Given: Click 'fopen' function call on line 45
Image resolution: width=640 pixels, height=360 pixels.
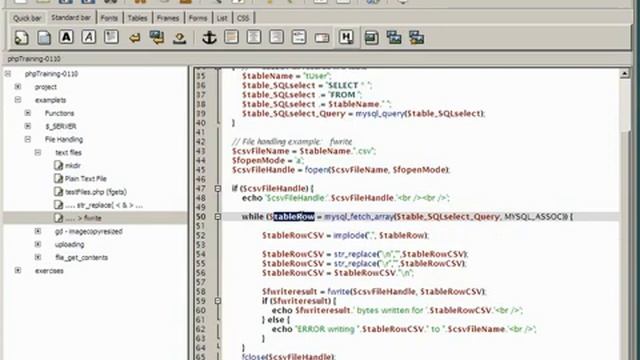Looking at the screenshot, I should point(317,170).
